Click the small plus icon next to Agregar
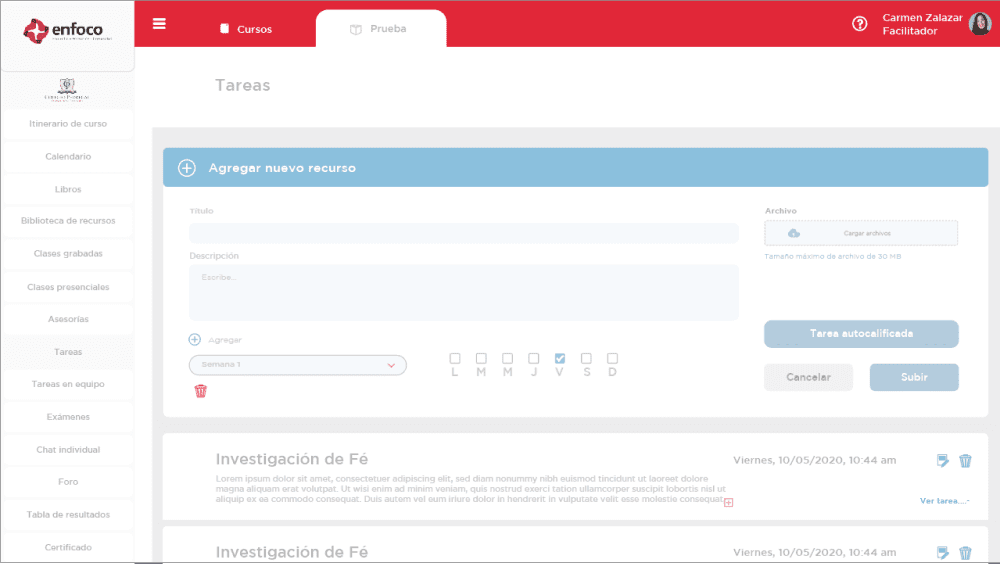Image resolution: width=1000 pixels, height=564 pixels. tap(195, 340)
